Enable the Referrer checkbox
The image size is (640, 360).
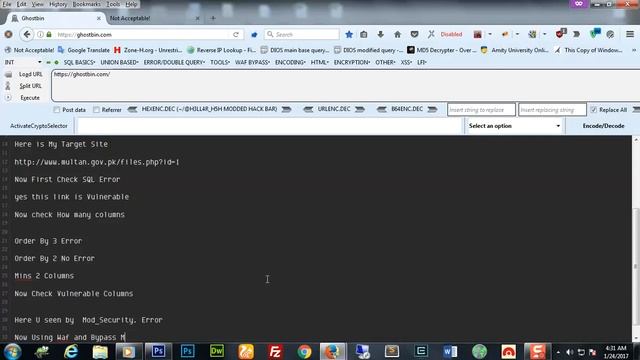tap(96, 110)
